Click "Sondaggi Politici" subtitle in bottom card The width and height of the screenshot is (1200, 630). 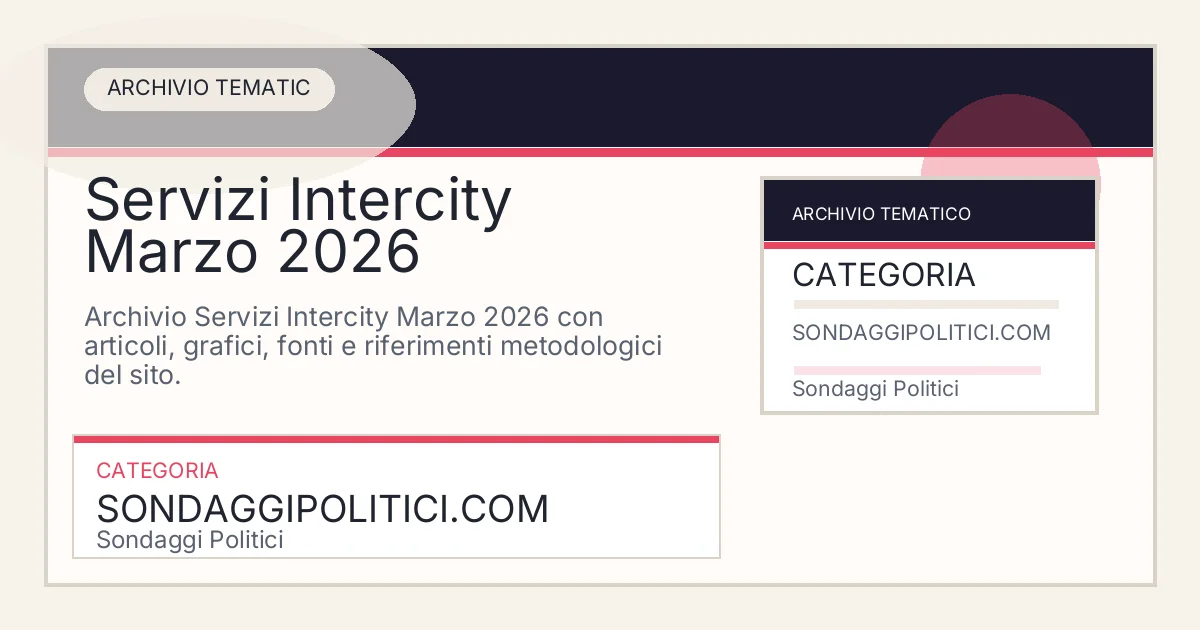(x=190, y=540)
